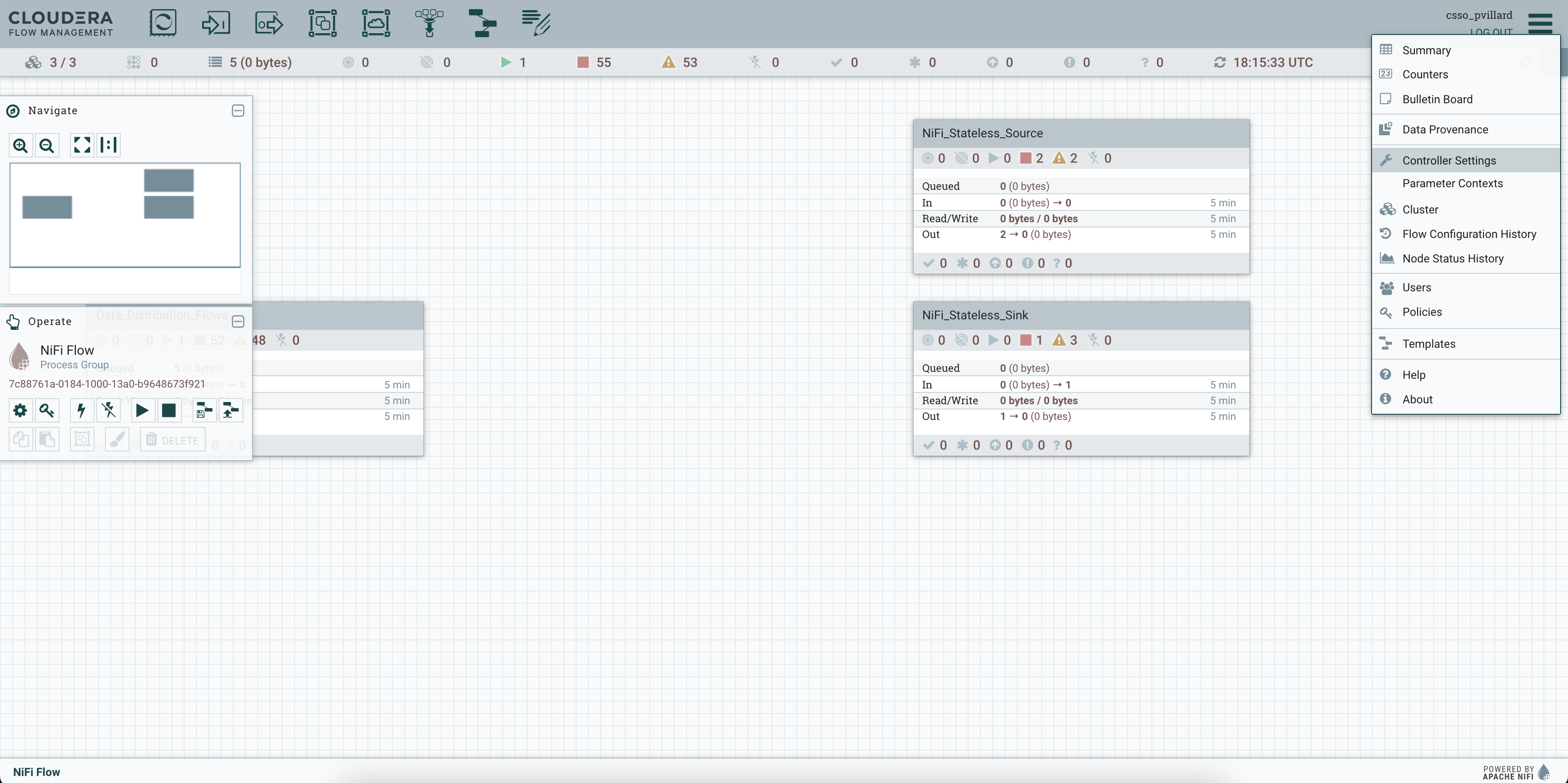Stop the flow with the stop button
The height and width of the screenshot is (783, 1568).
[x=168, y=411]
